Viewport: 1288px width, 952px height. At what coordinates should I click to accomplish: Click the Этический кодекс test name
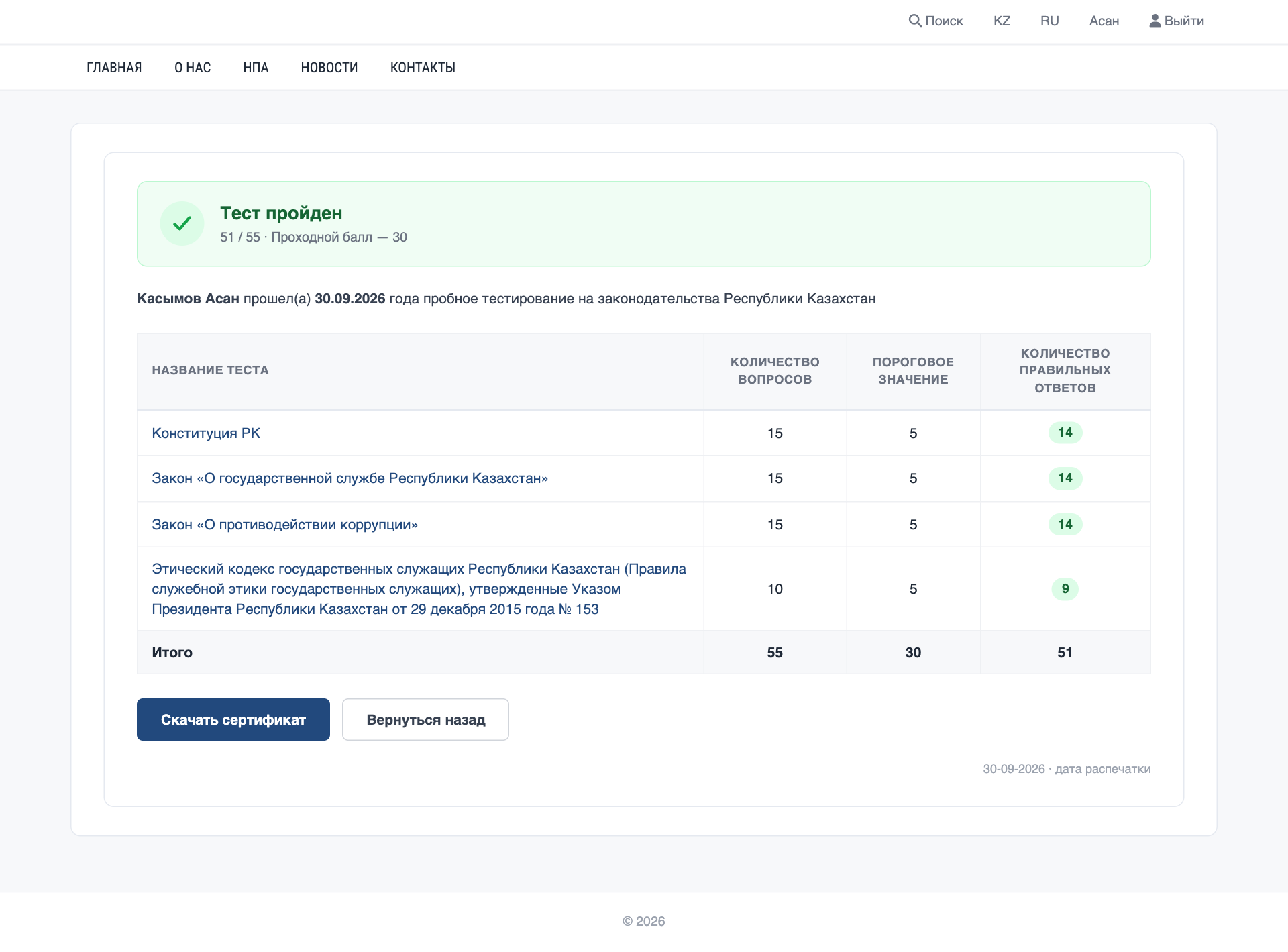[419, 589]
